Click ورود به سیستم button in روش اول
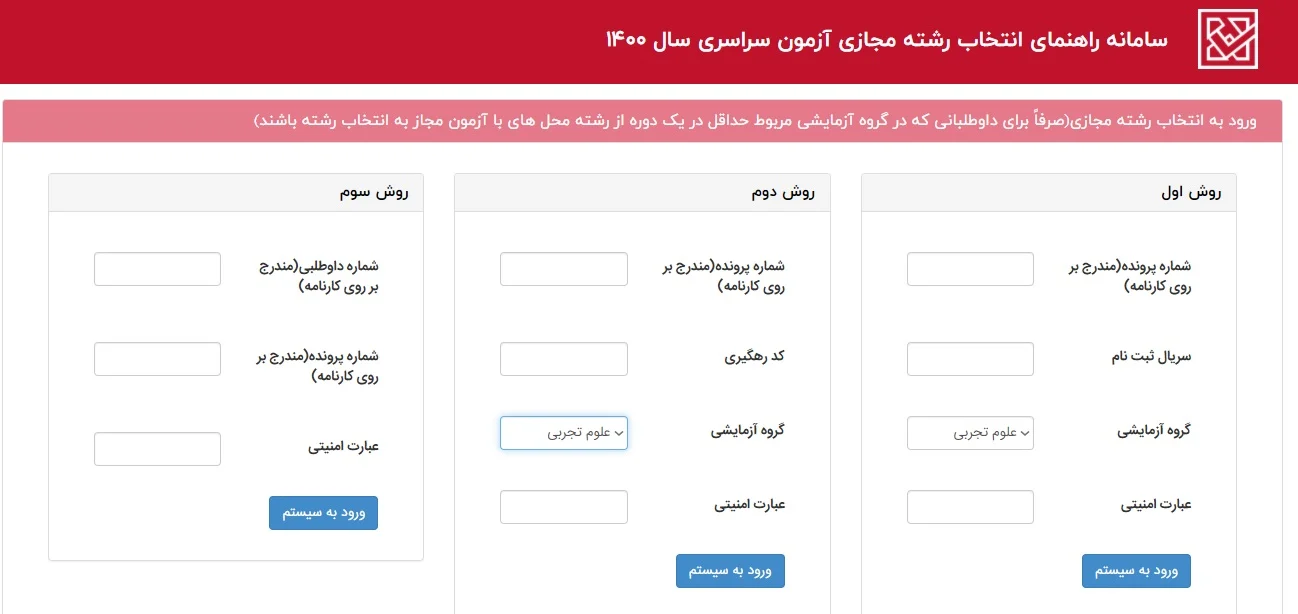 [x=1136, y=571]
